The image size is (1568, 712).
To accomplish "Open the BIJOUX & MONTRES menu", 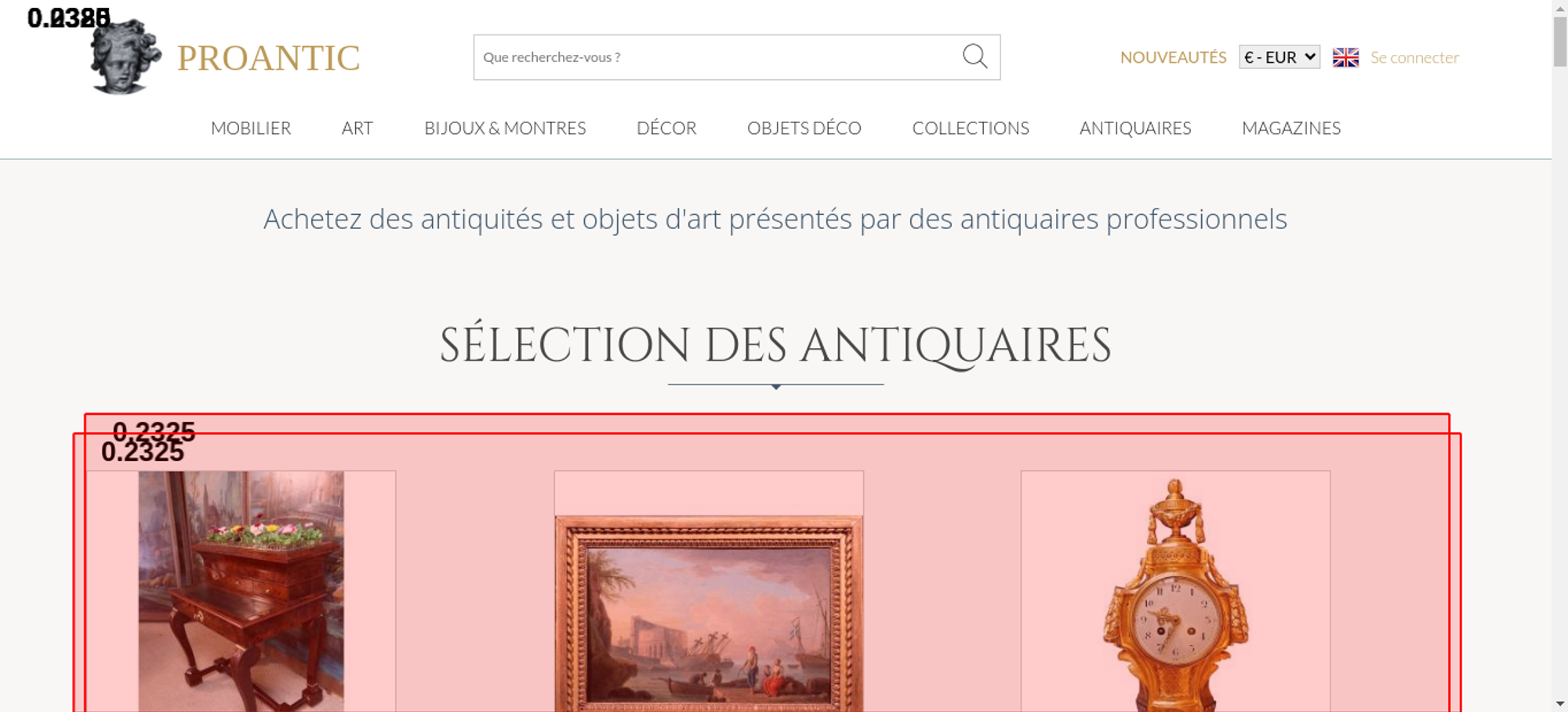I will [x=505, y=128].
